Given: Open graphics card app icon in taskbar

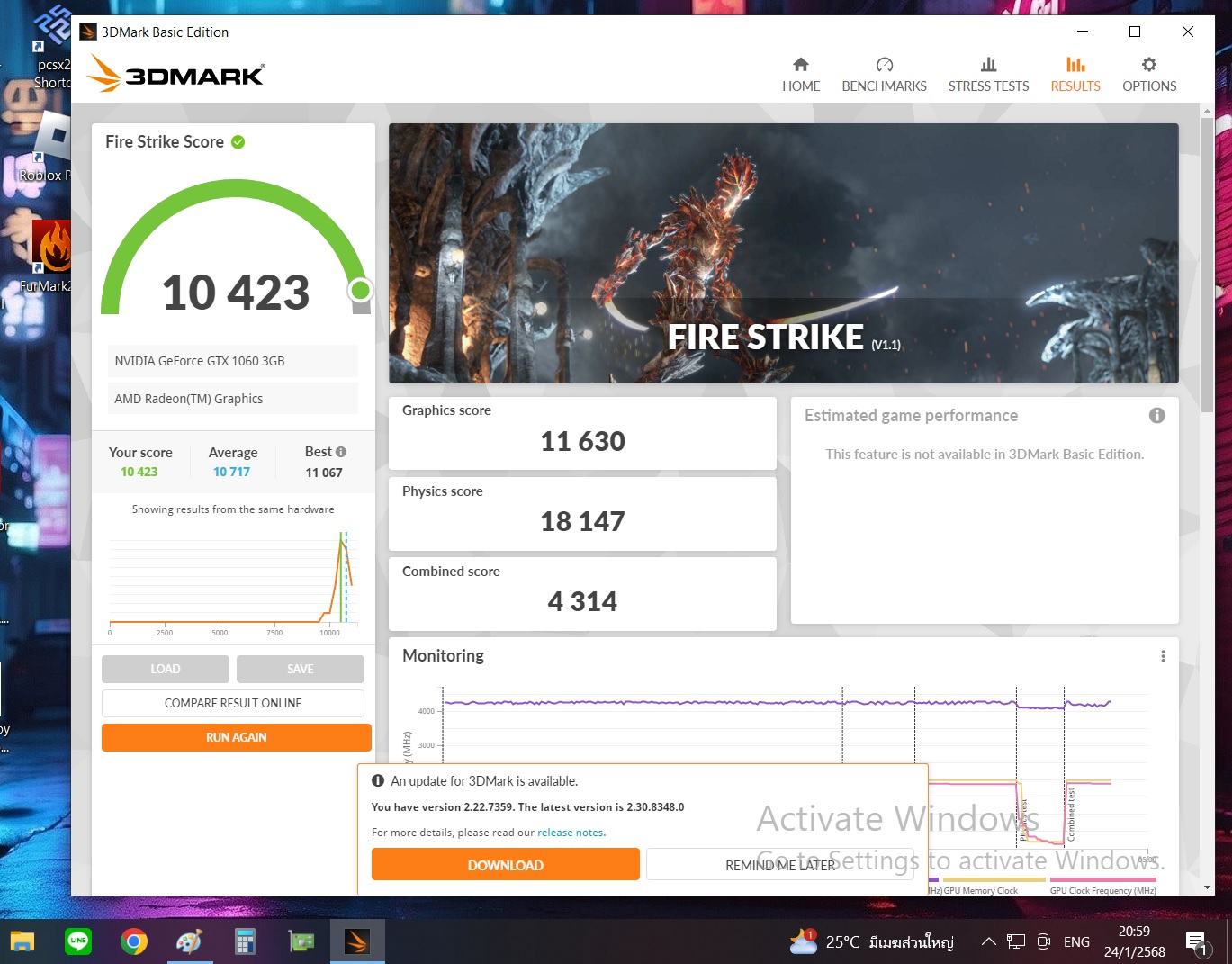Looking at the screenshot, I should (301, 941).
